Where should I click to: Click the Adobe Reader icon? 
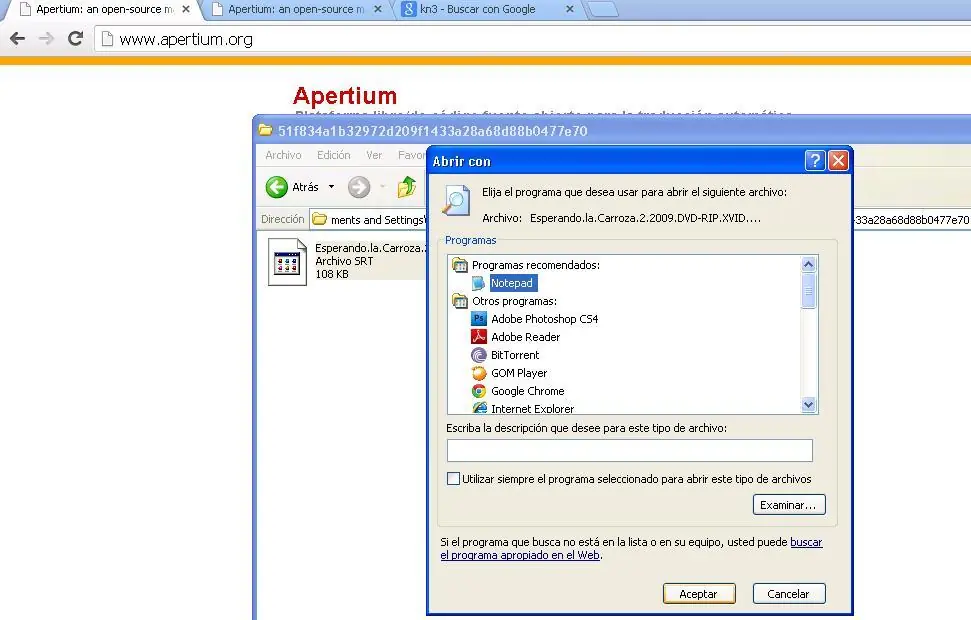[x=479, y=336]
